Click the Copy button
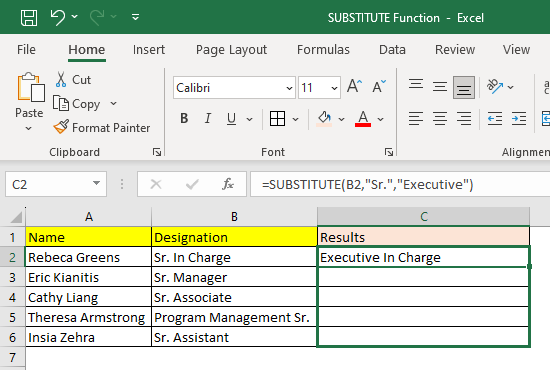Image resolution: width=550 pixels, height=370 pixels. pos(78,104)
